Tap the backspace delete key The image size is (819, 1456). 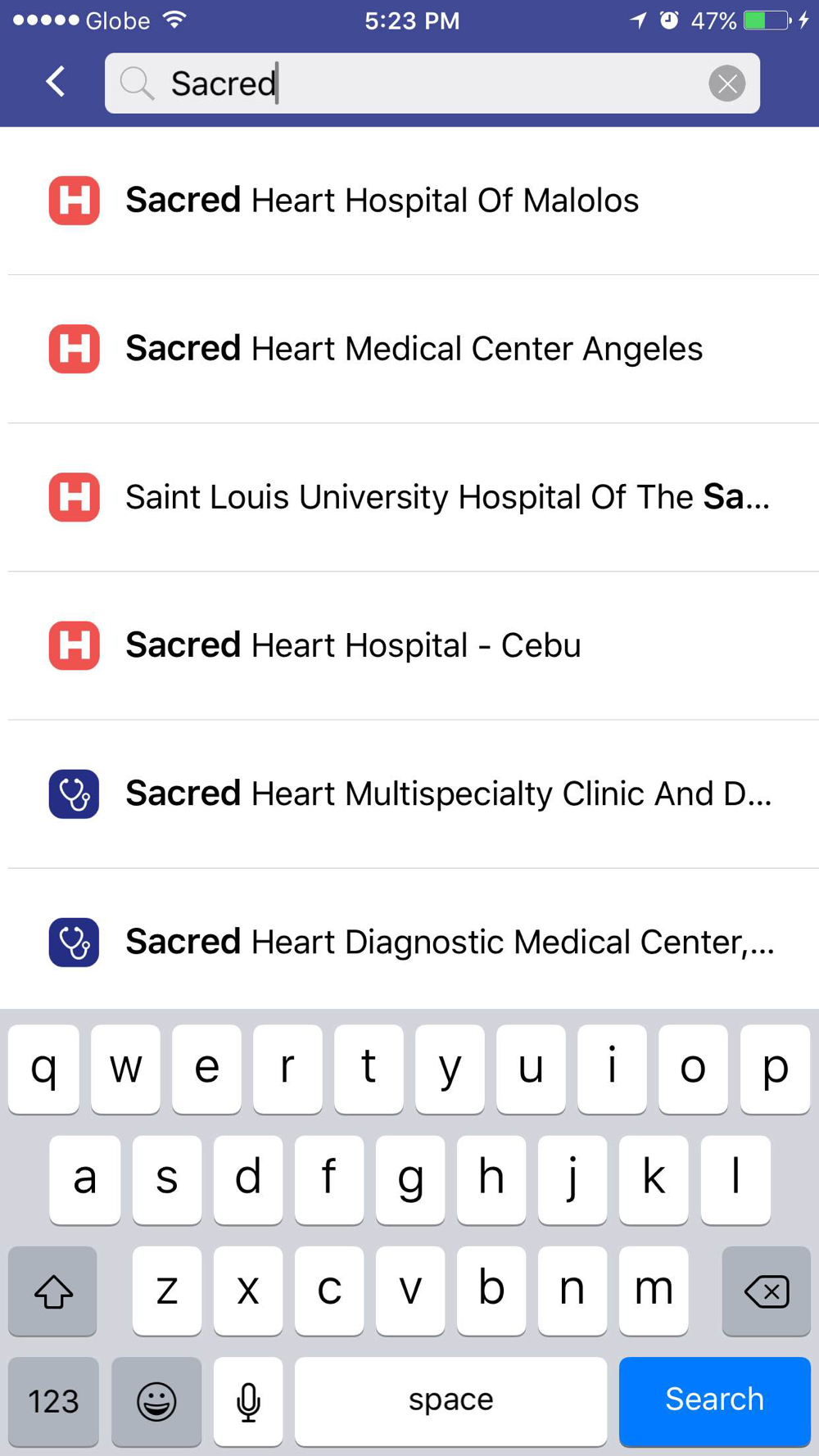pyautogui.click(x=767, y=1291)
